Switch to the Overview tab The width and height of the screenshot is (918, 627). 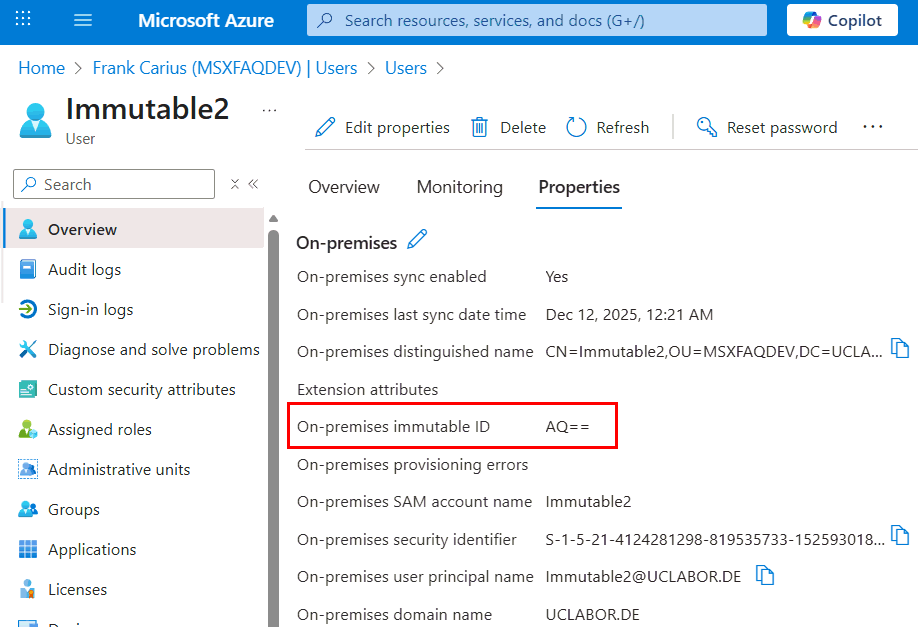(344, 187)
